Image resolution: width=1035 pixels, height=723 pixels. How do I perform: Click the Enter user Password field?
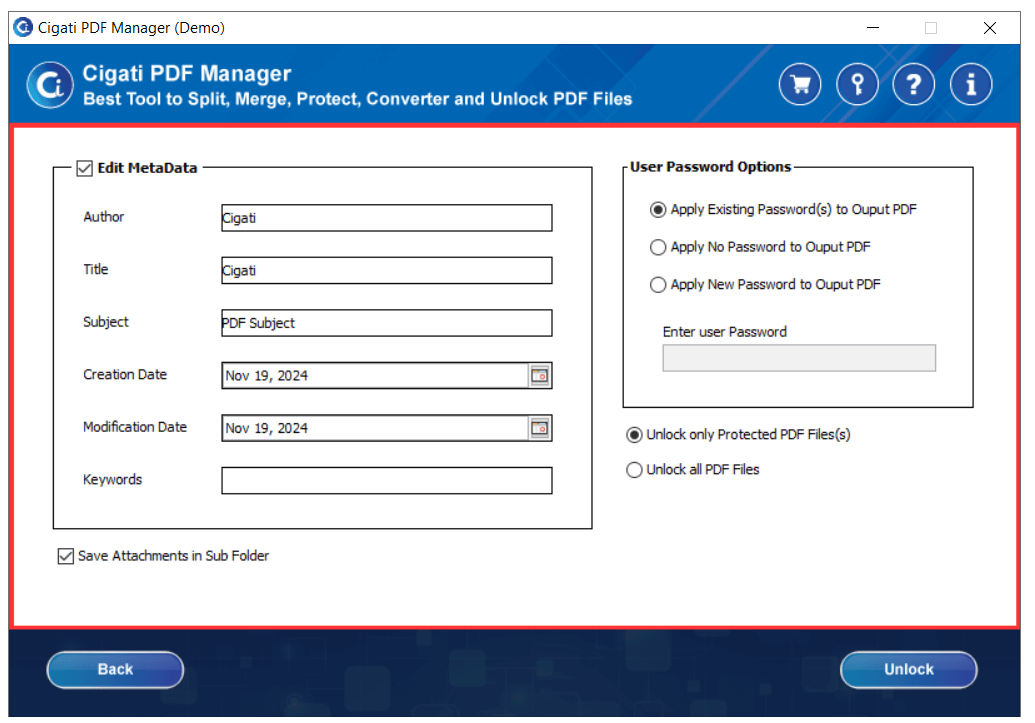coord(799,358)
